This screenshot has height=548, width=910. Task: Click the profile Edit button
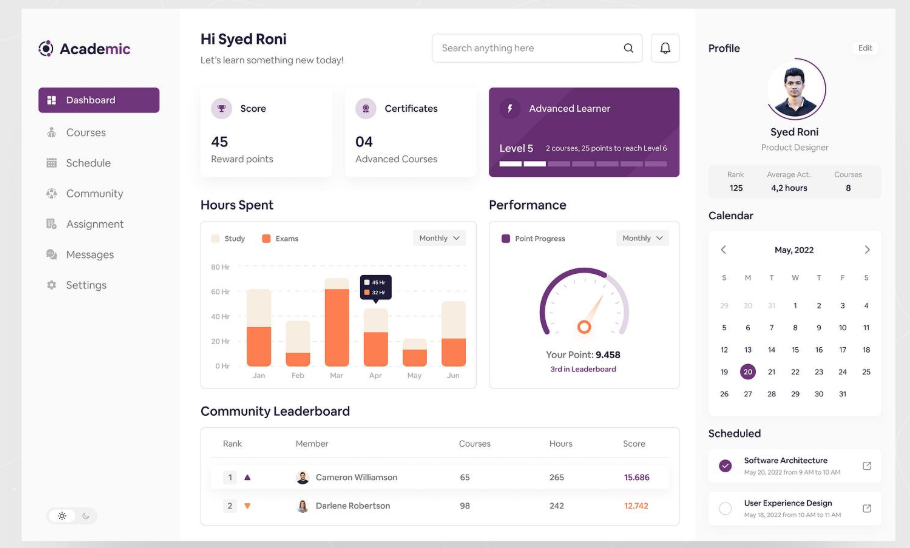[865, 48]
